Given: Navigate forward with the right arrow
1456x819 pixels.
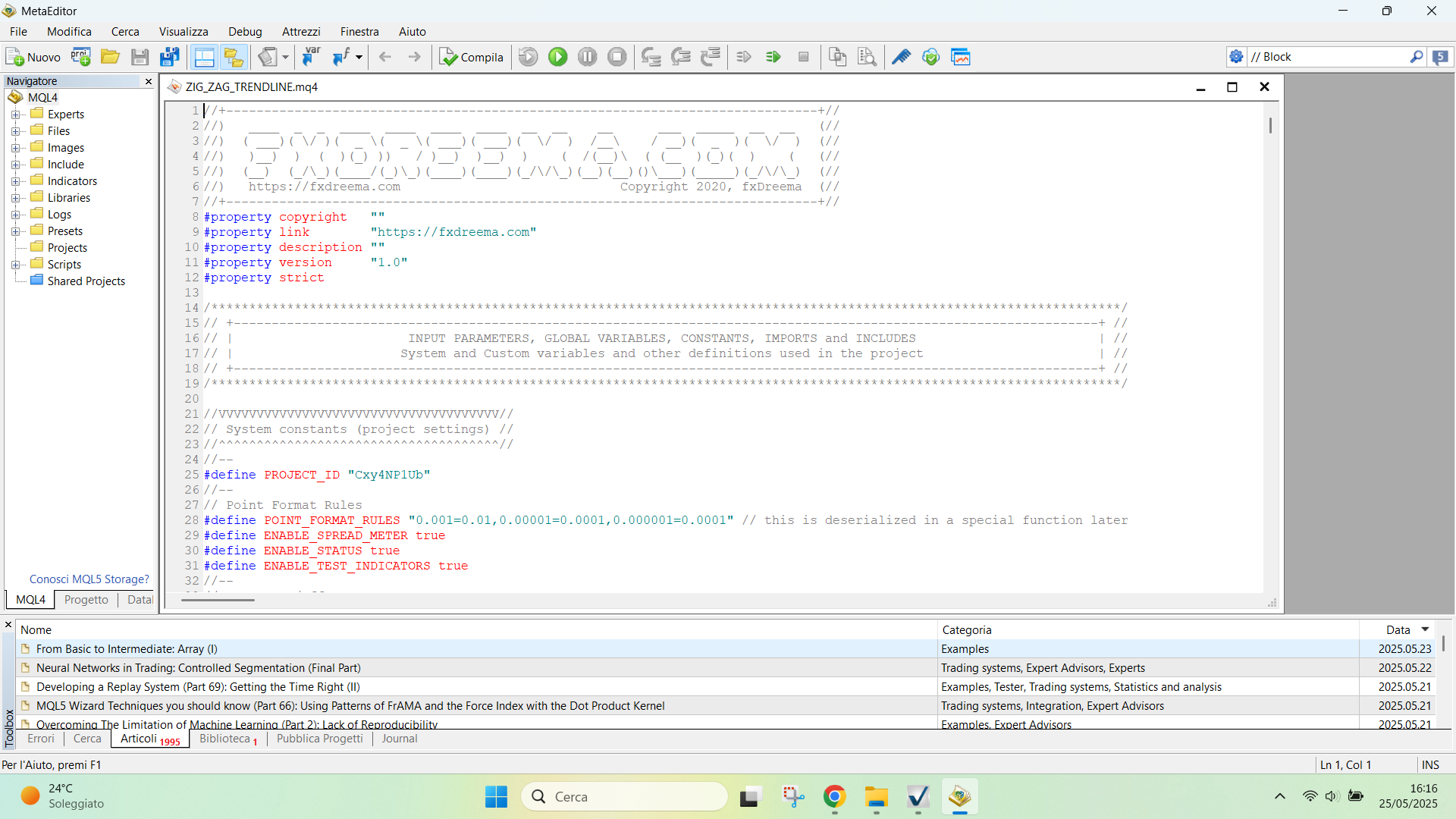Looking at the screenshot, I should [414, 57].
